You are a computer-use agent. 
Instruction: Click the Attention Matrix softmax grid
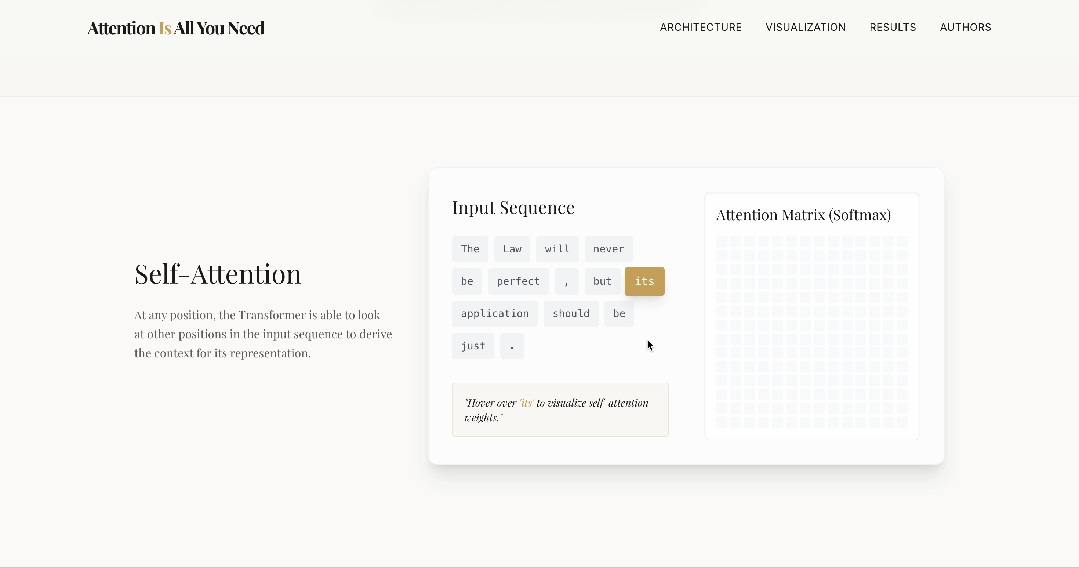point(811,332)
